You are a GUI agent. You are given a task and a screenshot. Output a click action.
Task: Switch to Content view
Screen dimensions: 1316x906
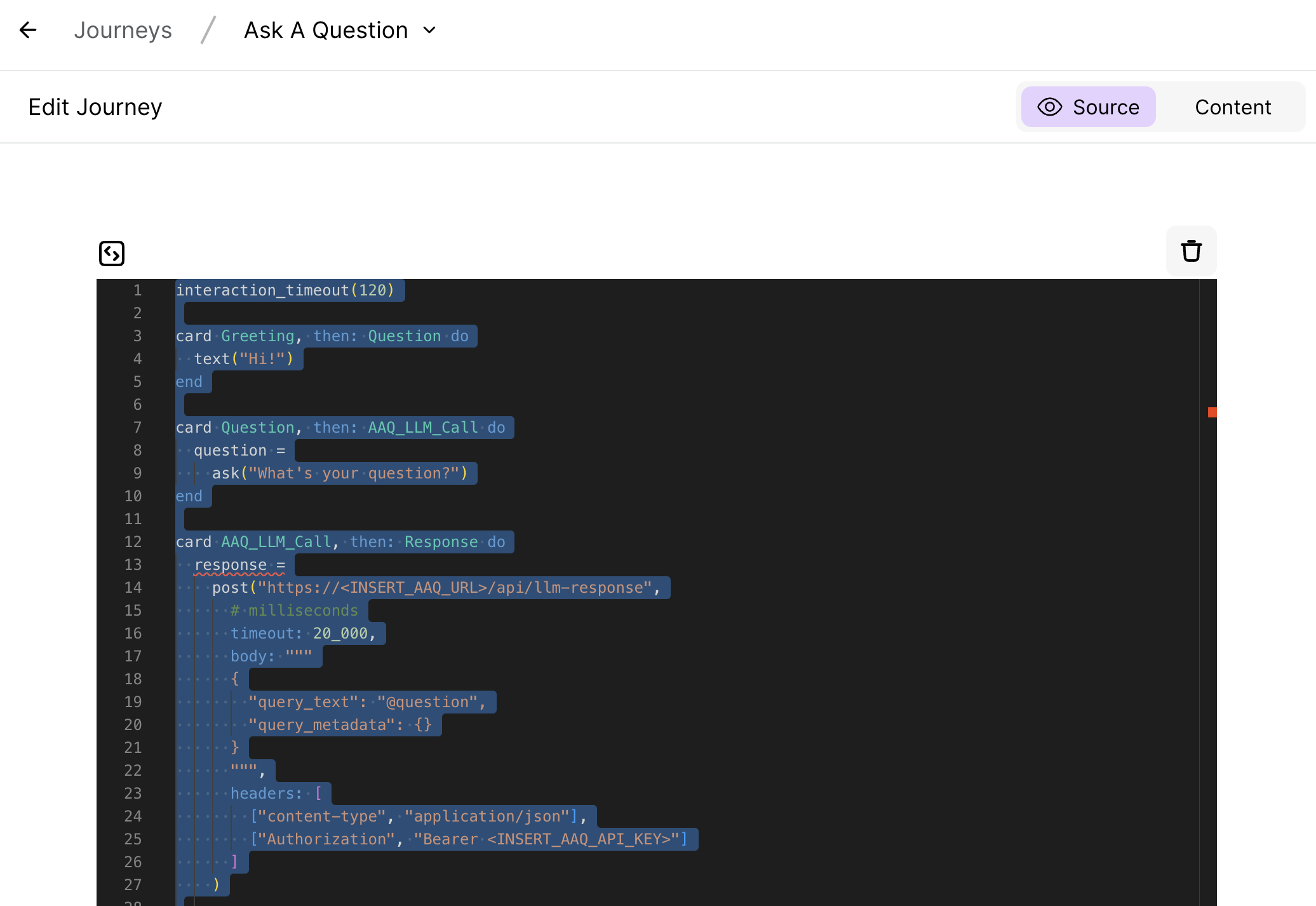[1232, 107]
